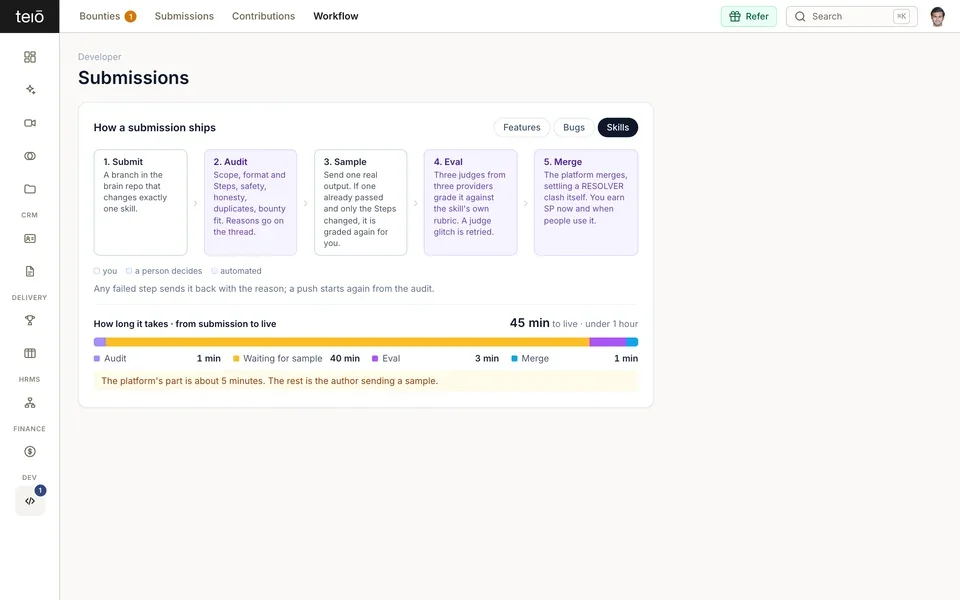The height and width of the screenshot is (600, 960).
Task: Open the Workflow tab
Action: pos(336,16)
